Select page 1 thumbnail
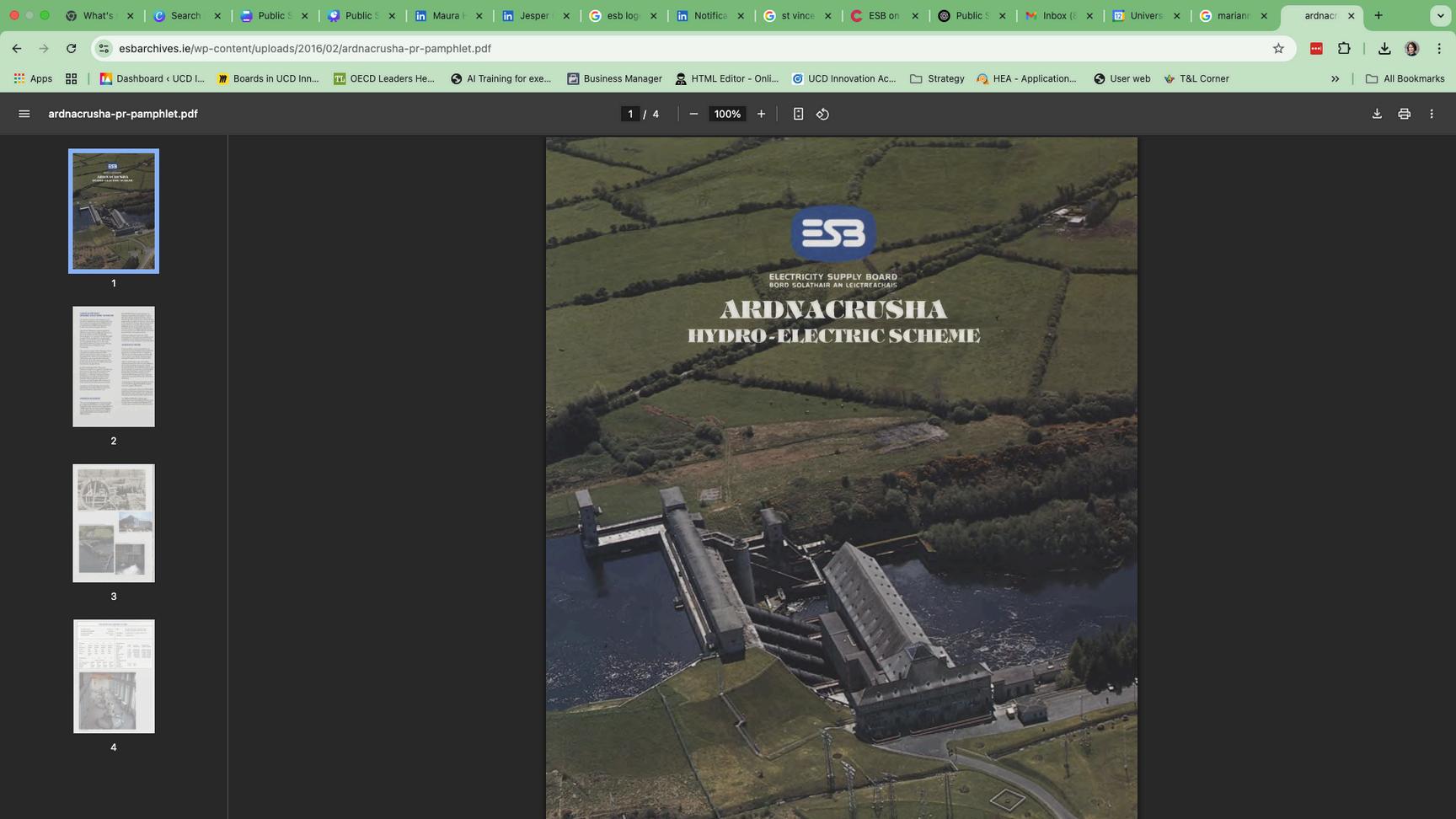The image size is (1456, 819). pyautogui.click(x=114, y=211)
